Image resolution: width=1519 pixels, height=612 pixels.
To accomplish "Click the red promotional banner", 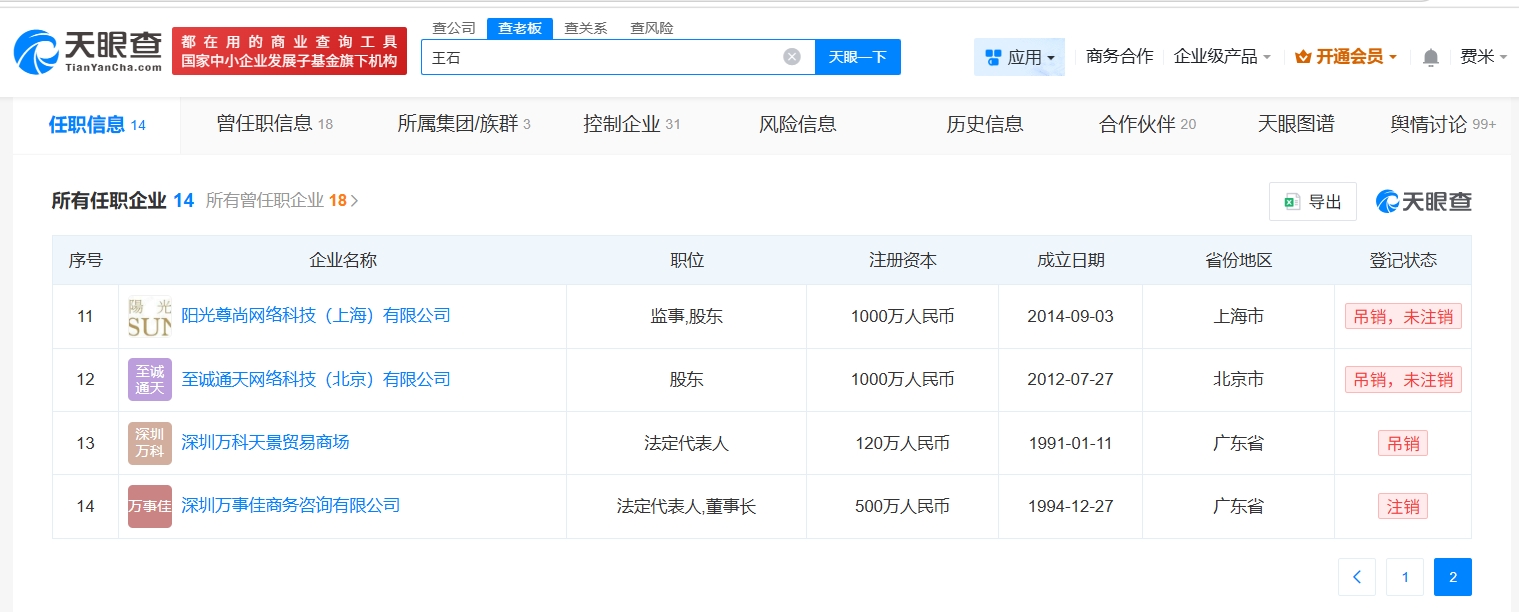I will 290,51.
